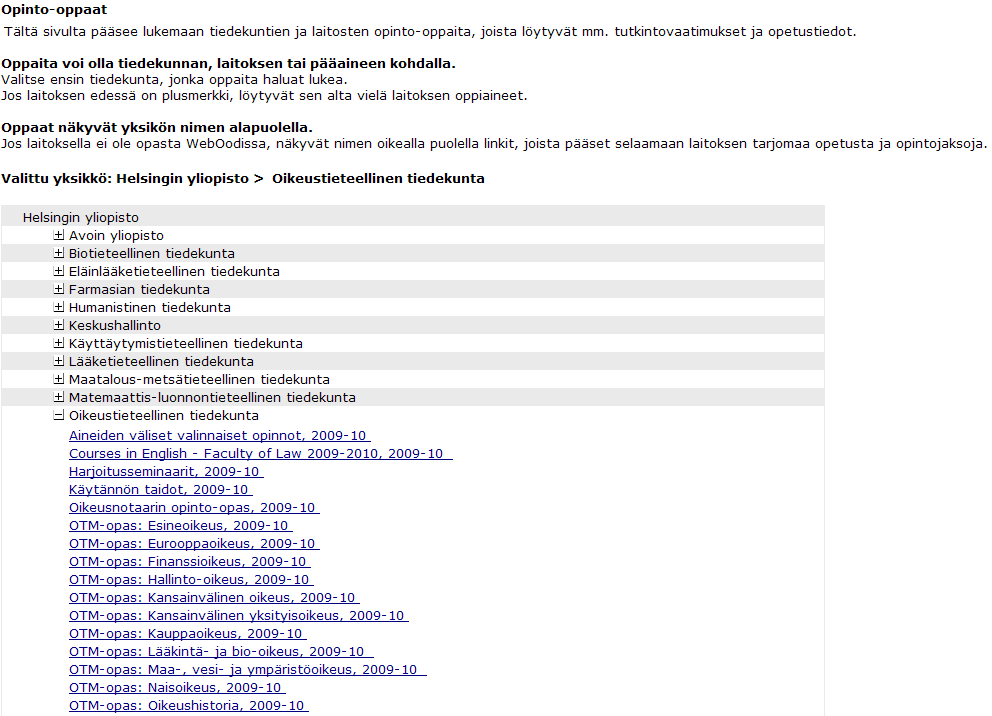Click Lääketieteellinen tiedekunta label
The height and width of the screenshot is (716, 992).
(161, 361)
